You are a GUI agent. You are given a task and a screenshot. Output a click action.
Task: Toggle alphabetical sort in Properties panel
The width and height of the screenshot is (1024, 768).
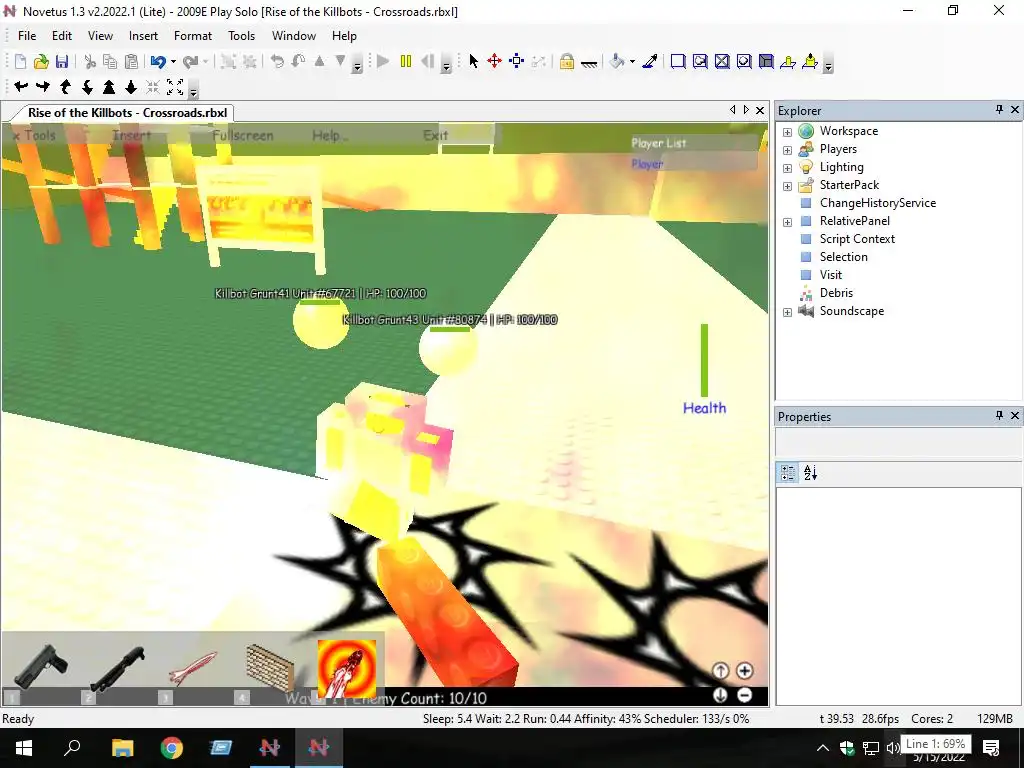(x=810, y=473)
